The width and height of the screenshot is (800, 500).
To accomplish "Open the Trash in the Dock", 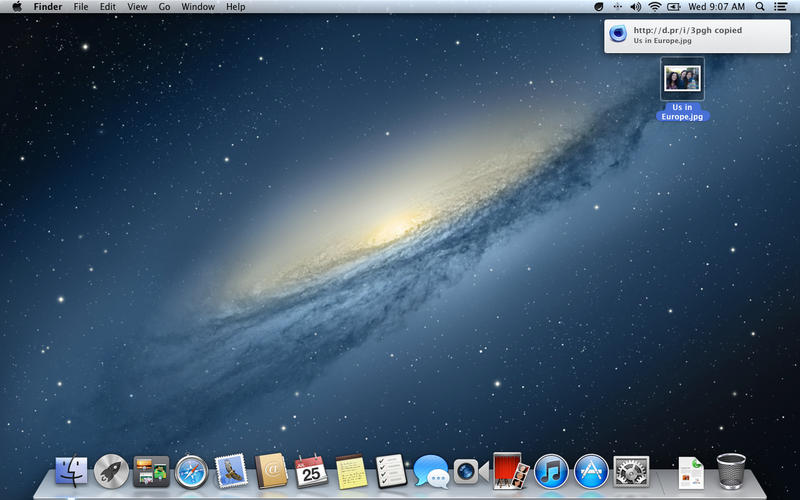I will [731, 470].
